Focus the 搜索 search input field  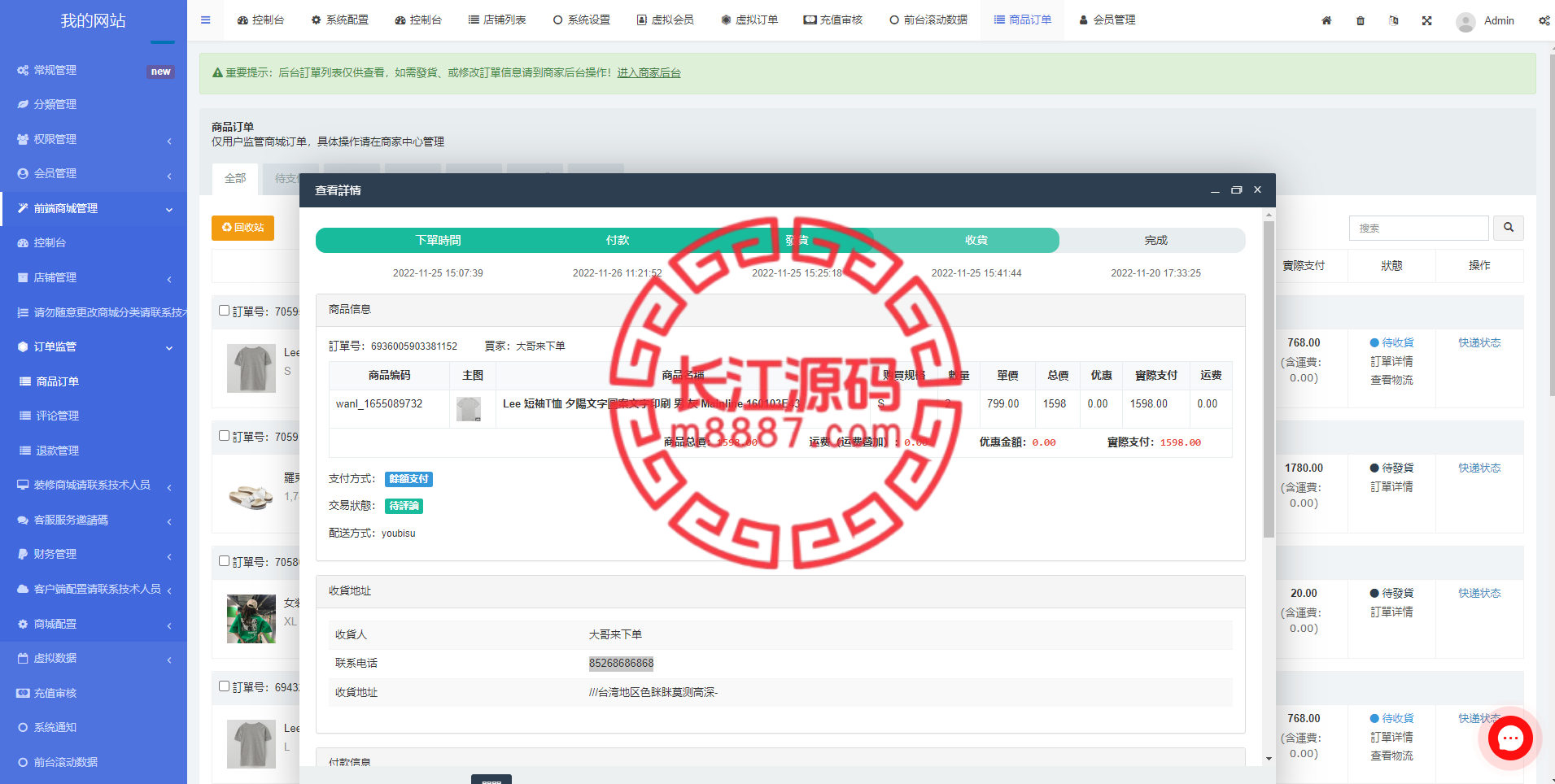[1419, 228]
